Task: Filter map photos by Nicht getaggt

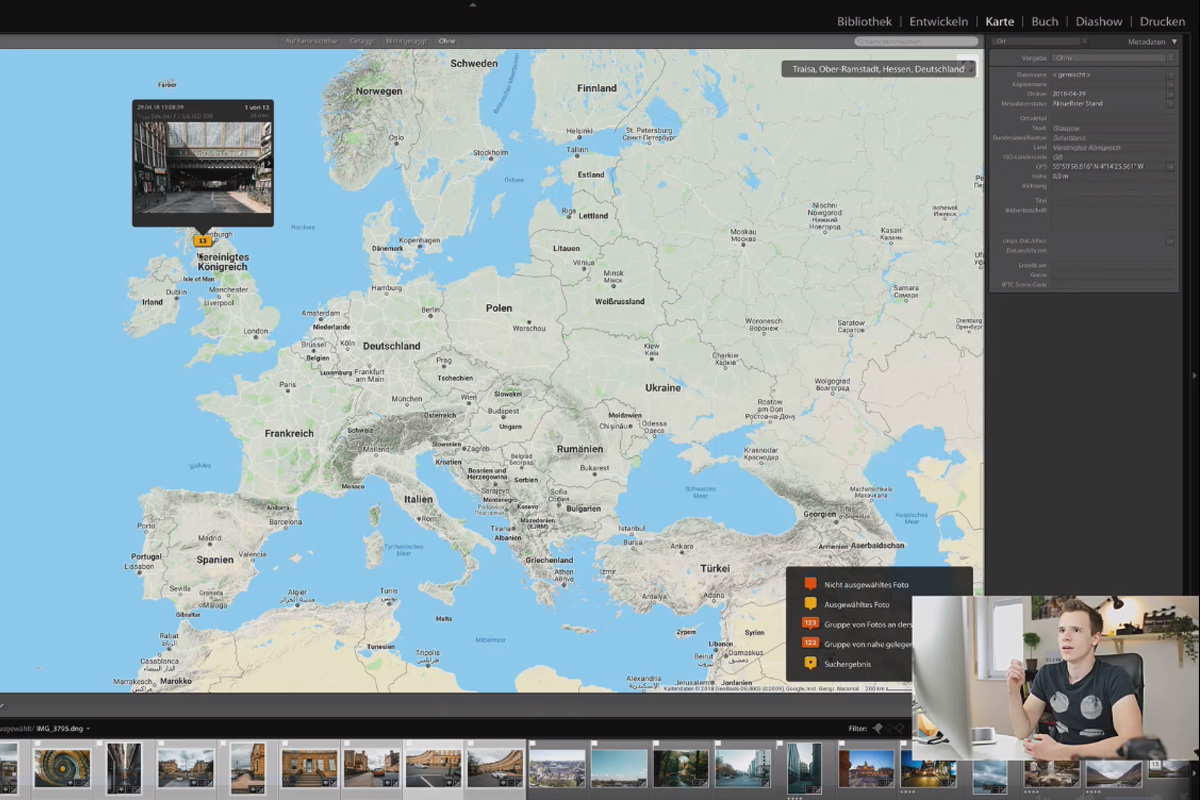Action: (407, 41)
